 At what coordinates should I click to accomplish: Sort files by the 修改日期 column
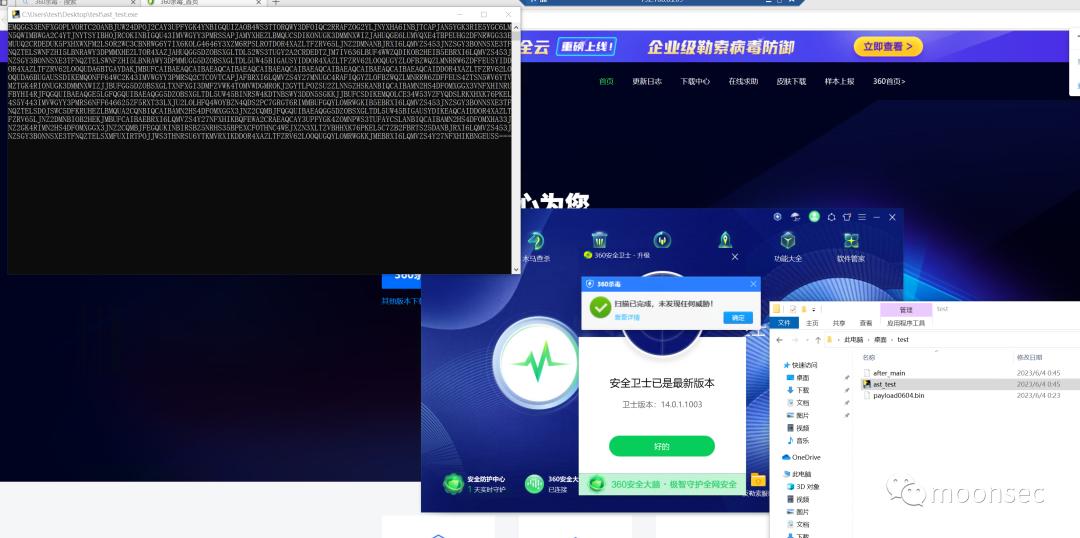(x=1030, y=358)
